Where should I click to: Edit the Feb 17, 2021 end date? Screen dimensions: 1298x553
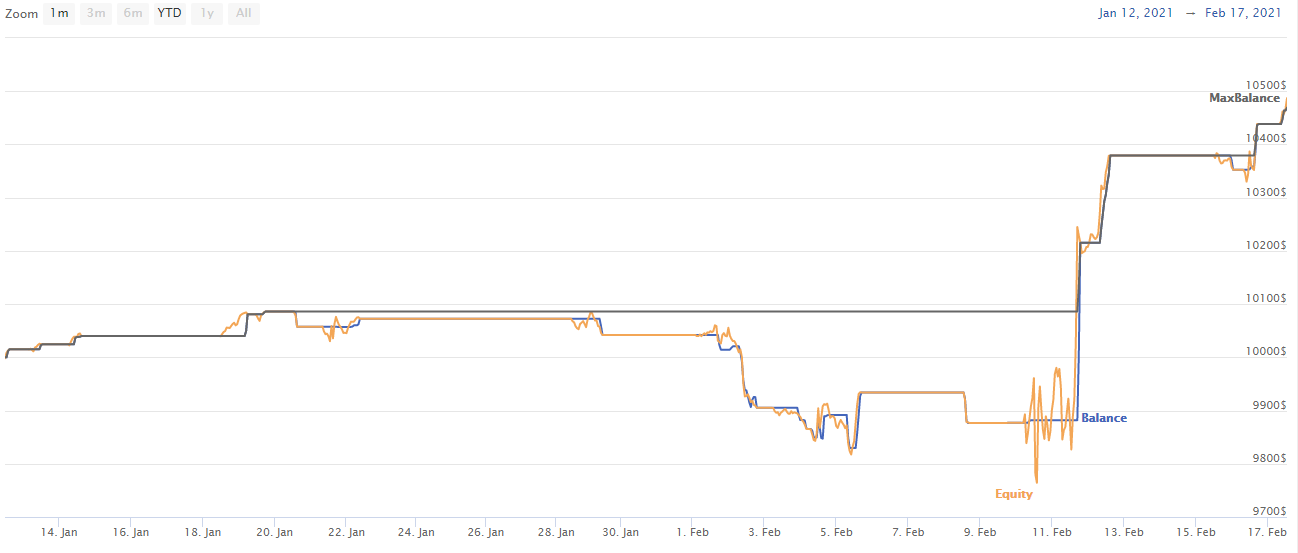[x=1243, y=13]
